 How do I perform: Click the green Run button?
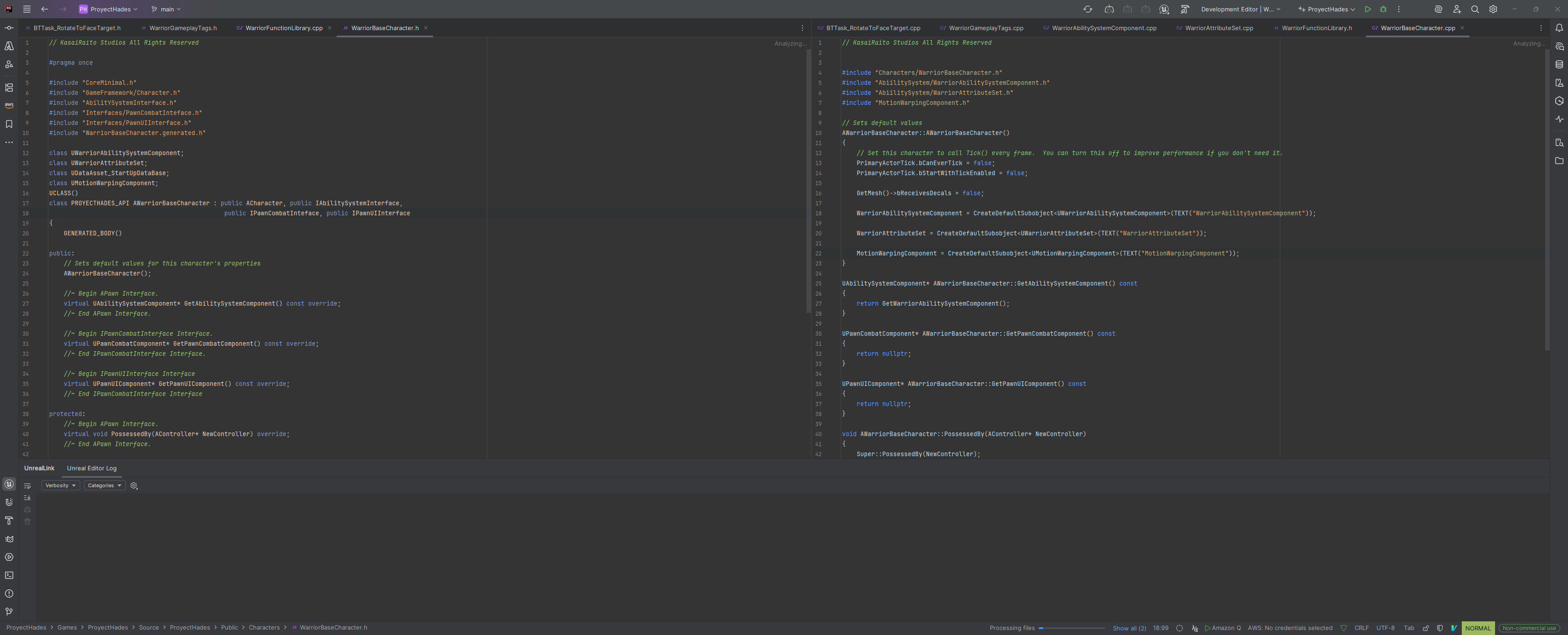[x=1368, y=9]
